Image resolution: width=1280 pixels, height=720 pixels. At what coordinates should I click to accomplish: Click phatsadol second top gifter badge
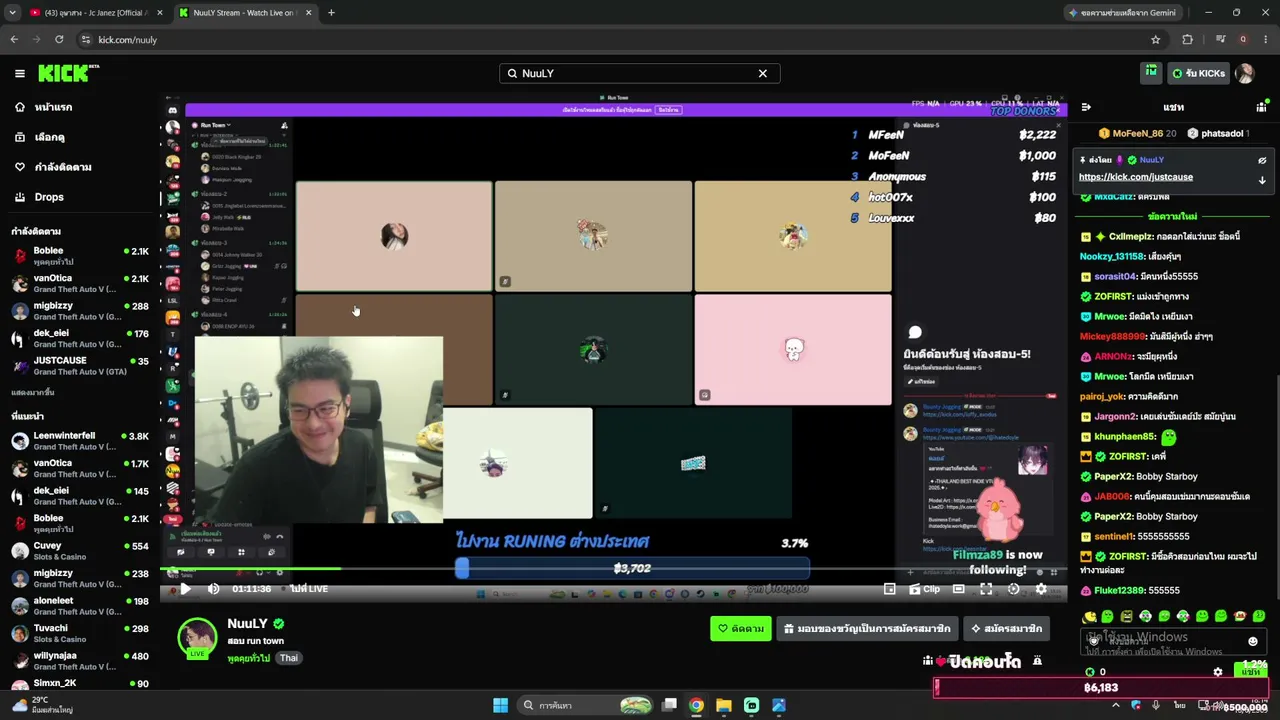(x=1220, y=133)
